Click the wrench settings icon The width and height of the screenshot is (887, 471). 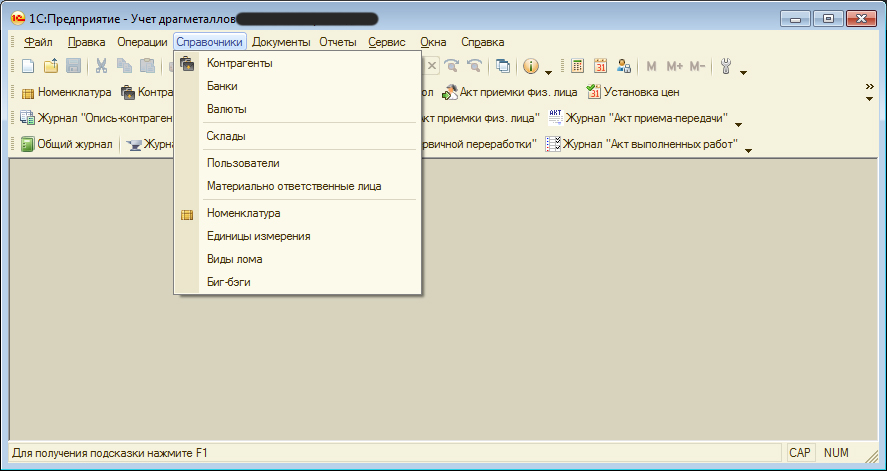click(726, 66)
